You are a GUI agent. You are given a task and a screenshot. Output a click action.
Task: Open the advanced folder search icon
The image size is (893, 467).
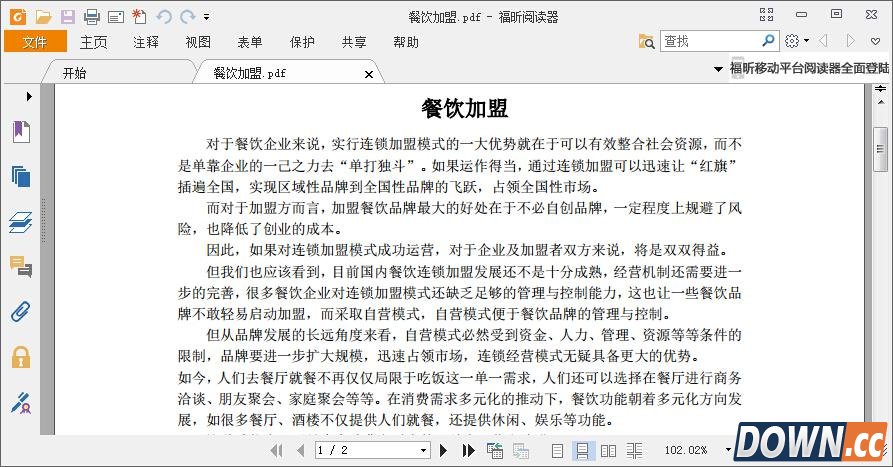point(646,42)
